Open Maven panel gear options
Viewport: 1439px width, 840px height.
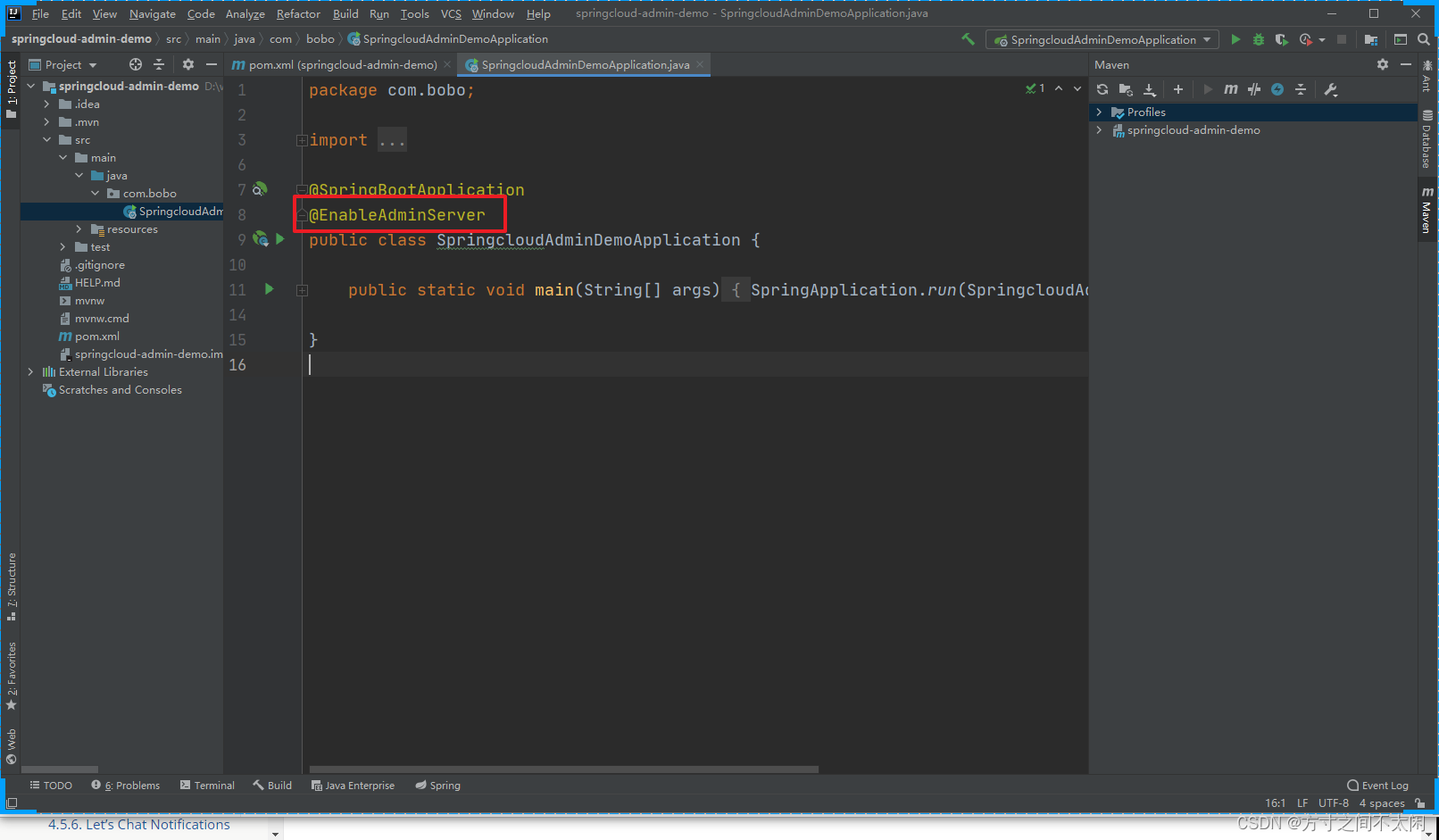[x=1383, y=64]
